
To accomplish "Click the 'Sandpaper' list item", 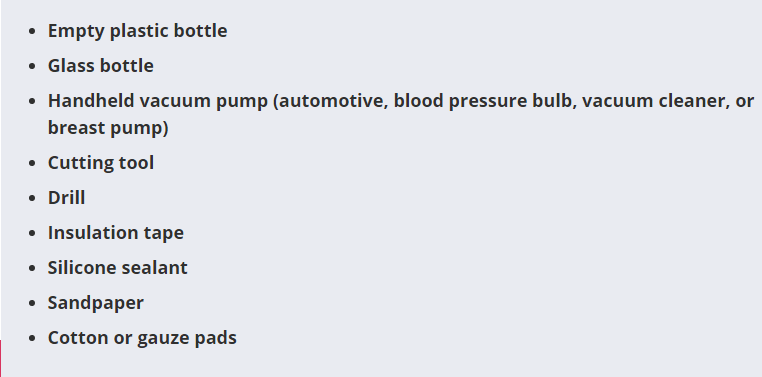I will click(96, 303).
